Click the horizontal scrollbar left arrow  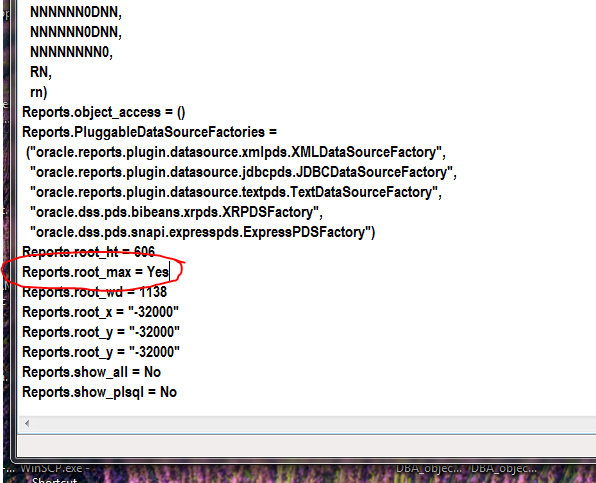tap(27, 423)
